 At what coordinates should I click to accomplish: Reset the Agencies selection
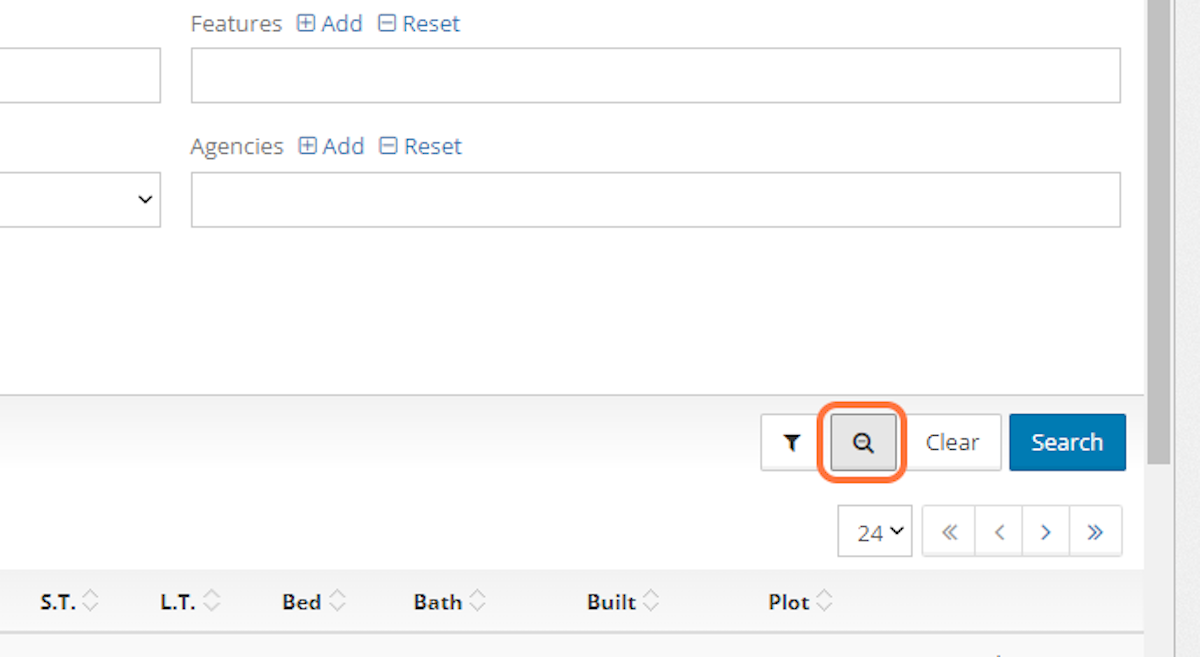click(420, 146)
